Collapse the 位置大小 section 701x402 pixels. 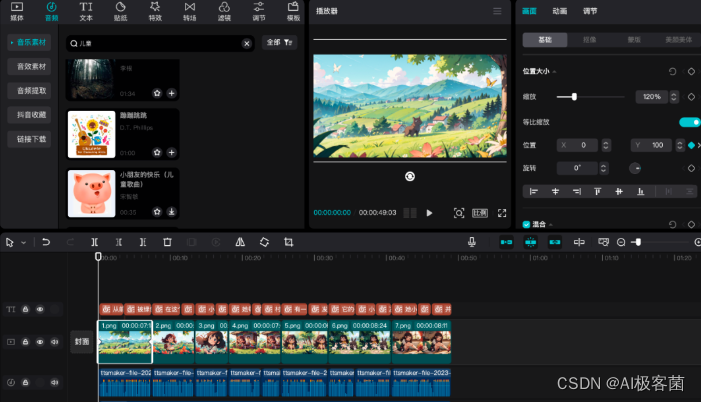[554, 72]
